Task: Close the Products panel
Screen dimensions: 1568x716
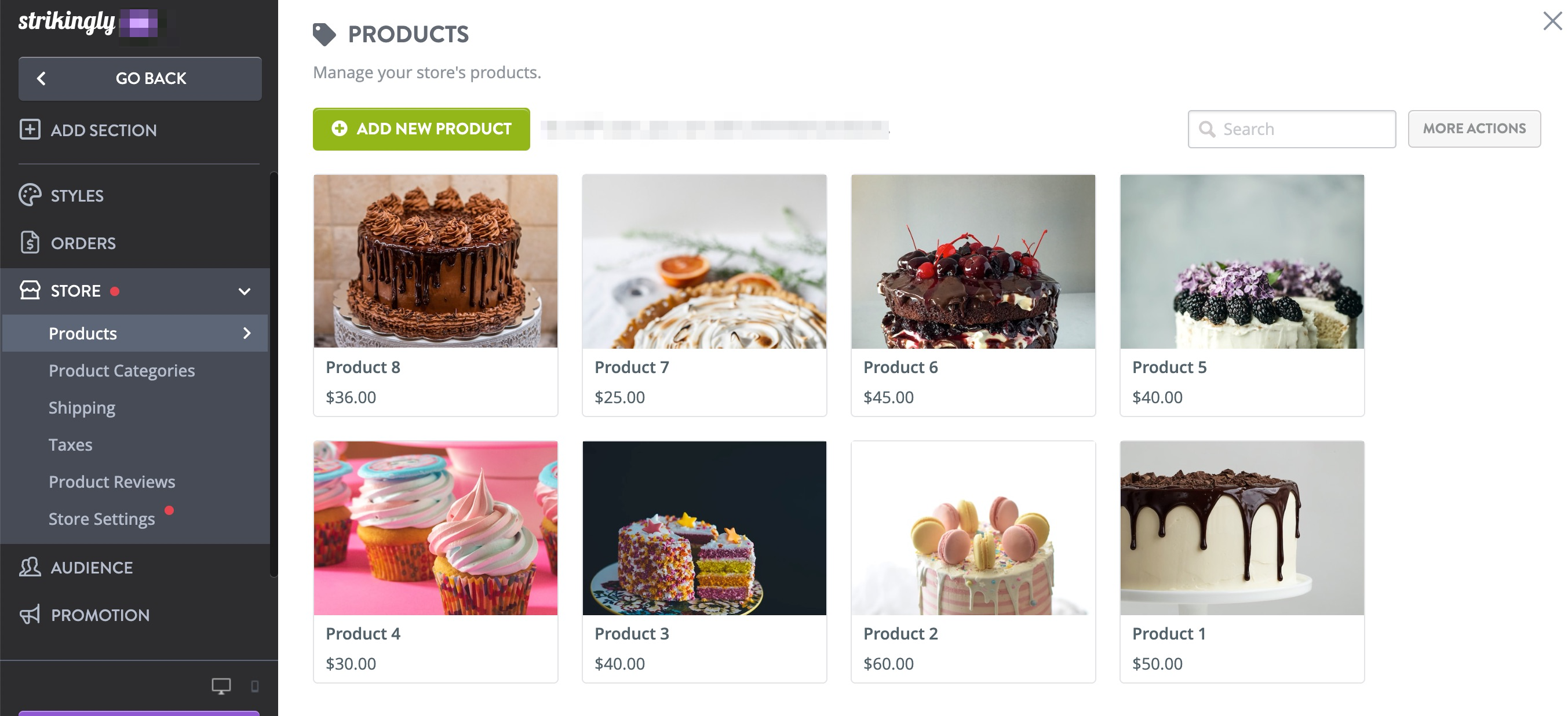Action: 1552,21
